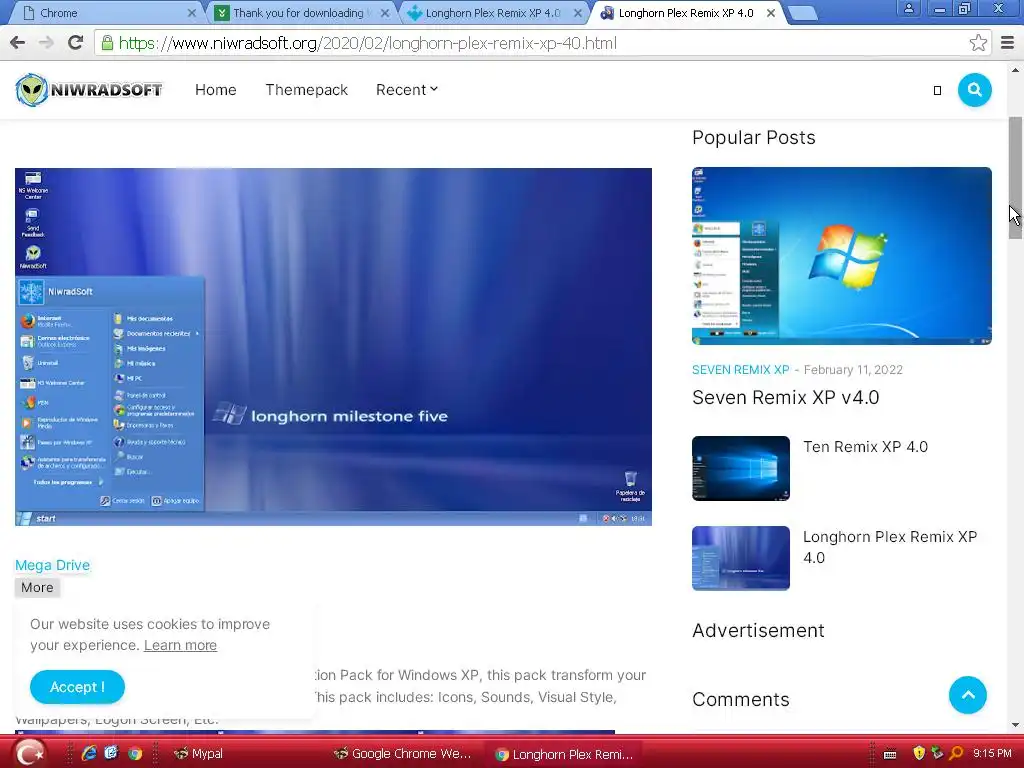Click the Longhorn Plex small sidebar thumbnail
The width and height of the screenshot is (1024, 768).
point(741,558)
